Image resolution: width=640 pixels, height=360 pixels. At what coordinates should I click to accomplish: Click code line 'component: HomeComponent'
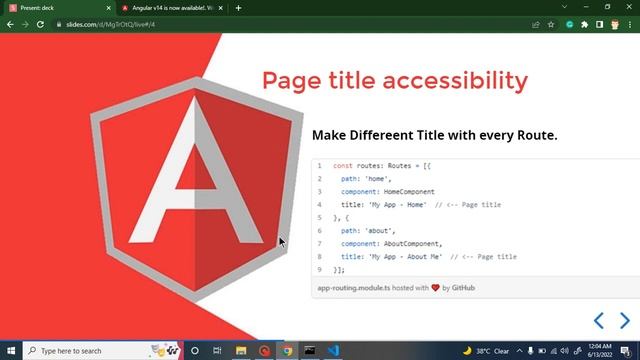pyautogui.click(x=388, y=192)
